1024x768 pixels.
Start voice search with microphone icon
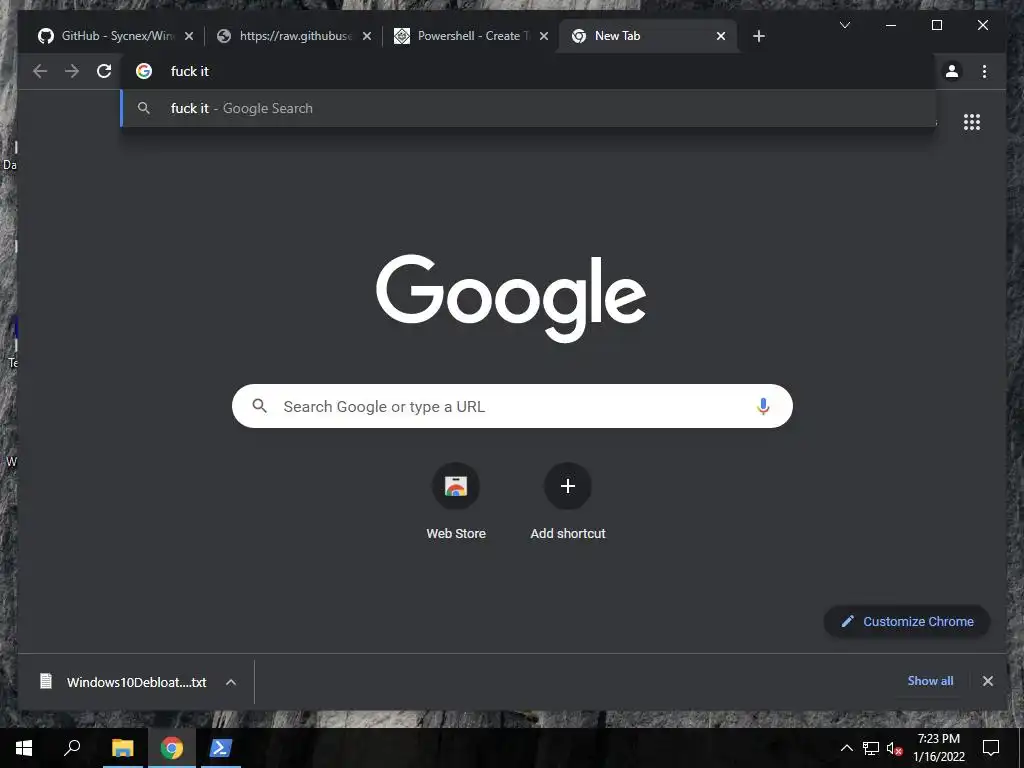[763, 406]
